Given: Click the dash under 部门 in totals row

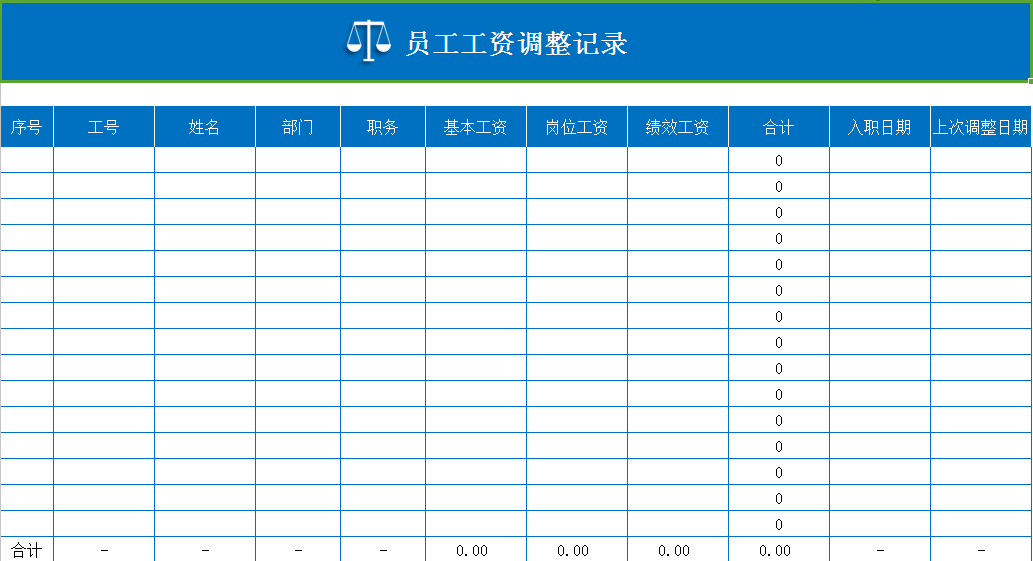Looking at the screenshot, I should 298,550.
